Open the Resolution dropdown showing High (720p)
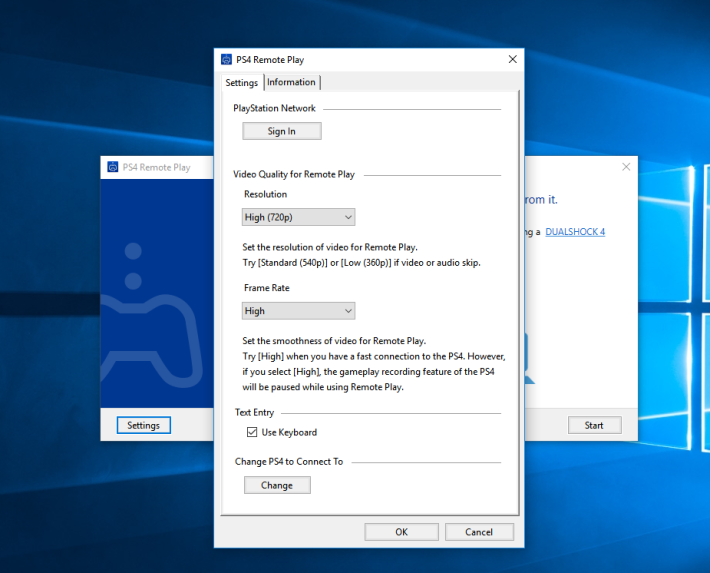 [x=298, y=217]
